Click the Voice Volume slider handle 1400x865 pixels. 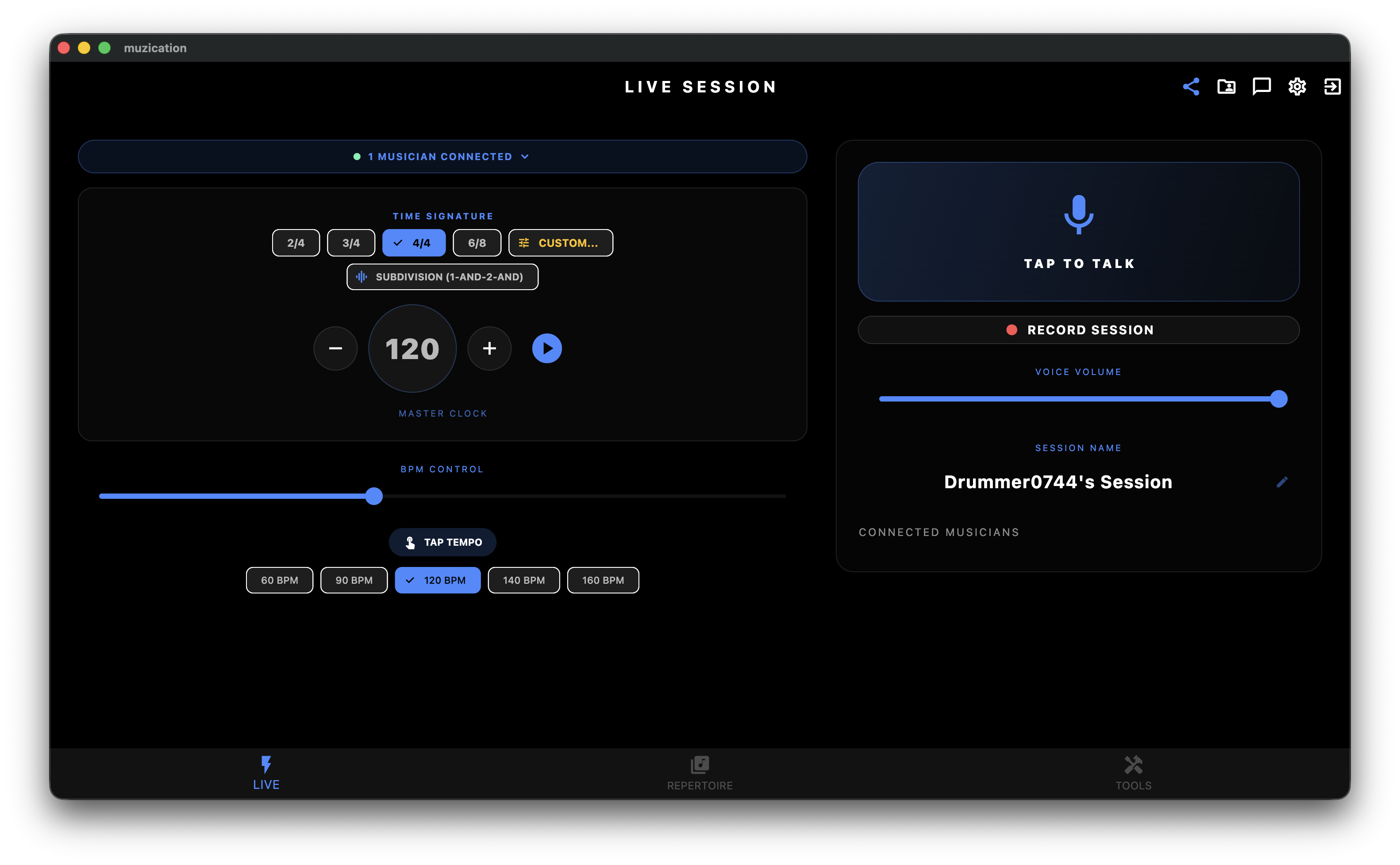(1279, 399)
